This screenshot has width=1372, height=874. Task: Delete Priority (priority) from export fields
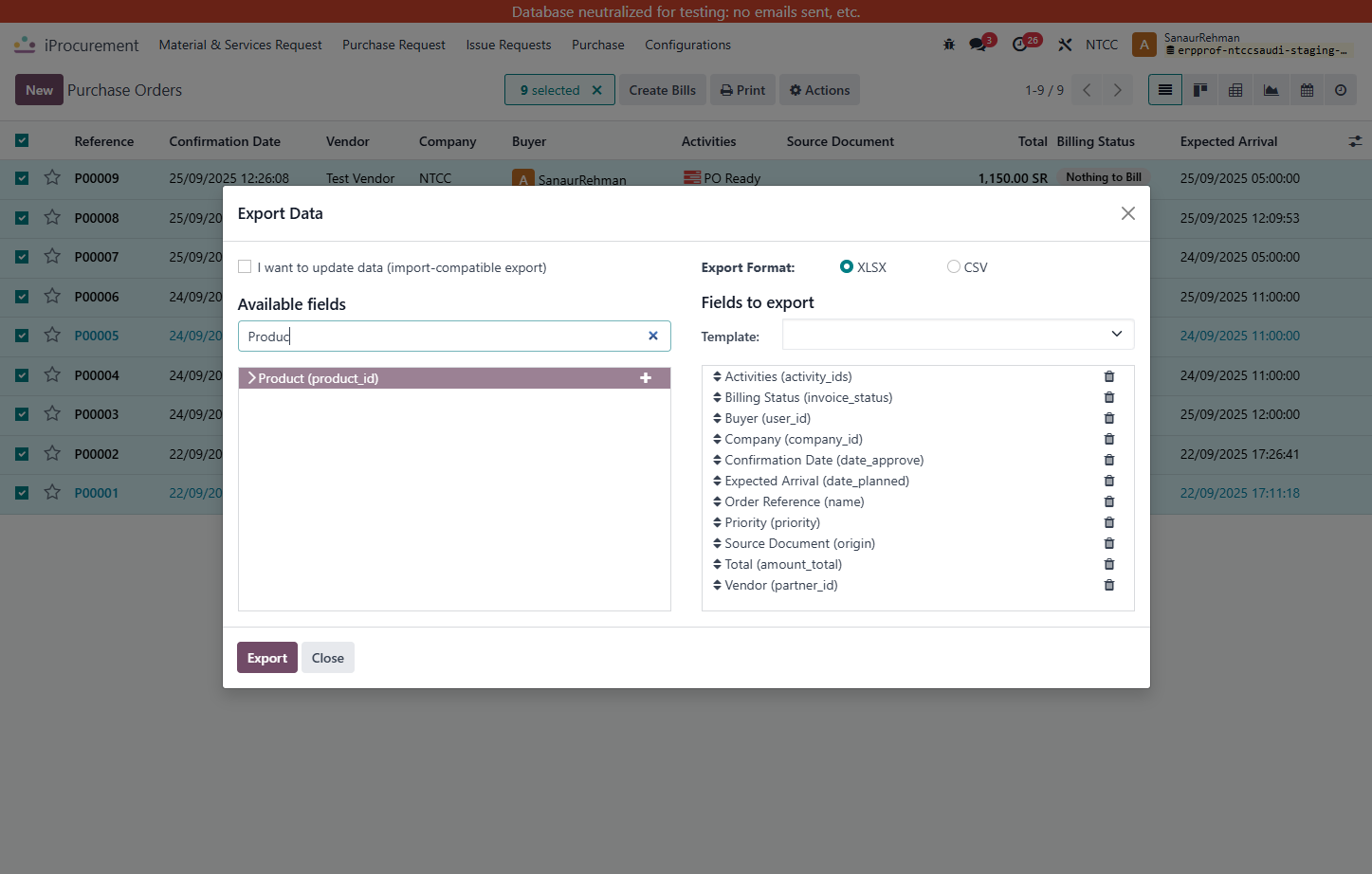(x=1109, y=522)
